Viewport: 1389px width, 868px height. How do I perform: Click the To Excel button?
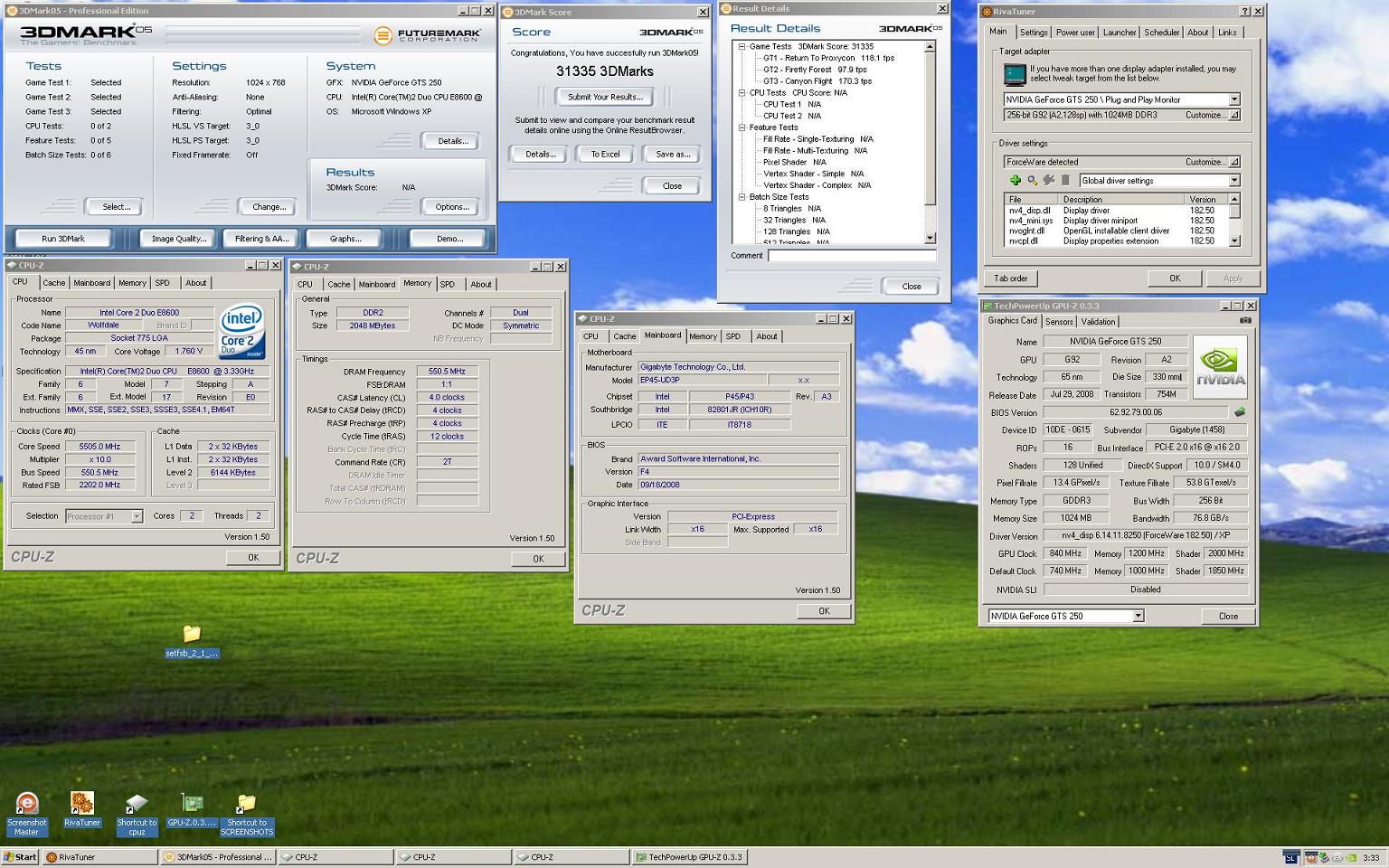coord(605,154)
